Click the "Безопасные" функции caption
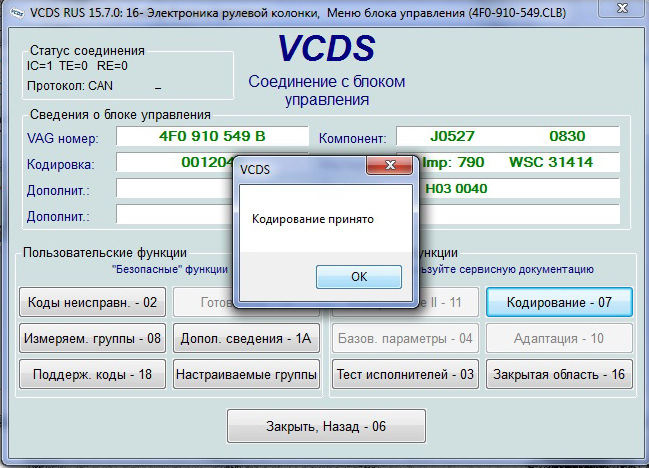The image size is (649, 468). click(170, 269)
